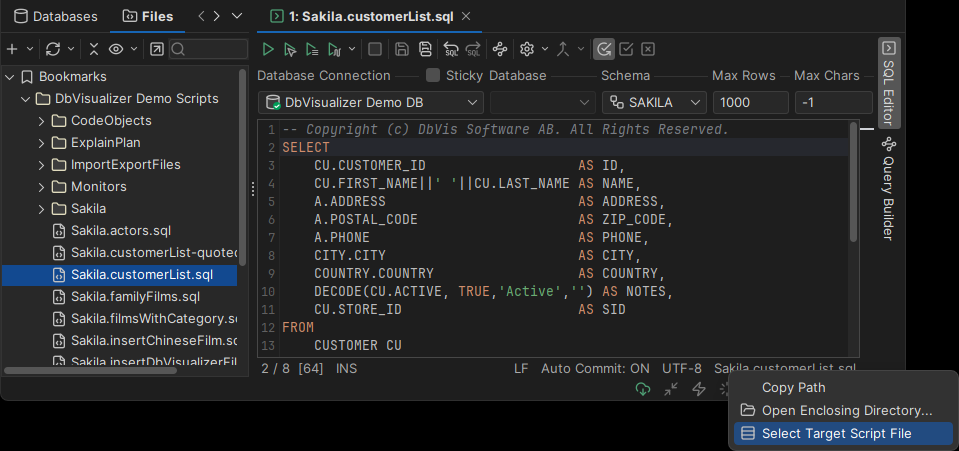The image size is (959, 451).
Task: Open the SAKILA schema dropdown
Action: pyautogui.click(x=654, y=103)
